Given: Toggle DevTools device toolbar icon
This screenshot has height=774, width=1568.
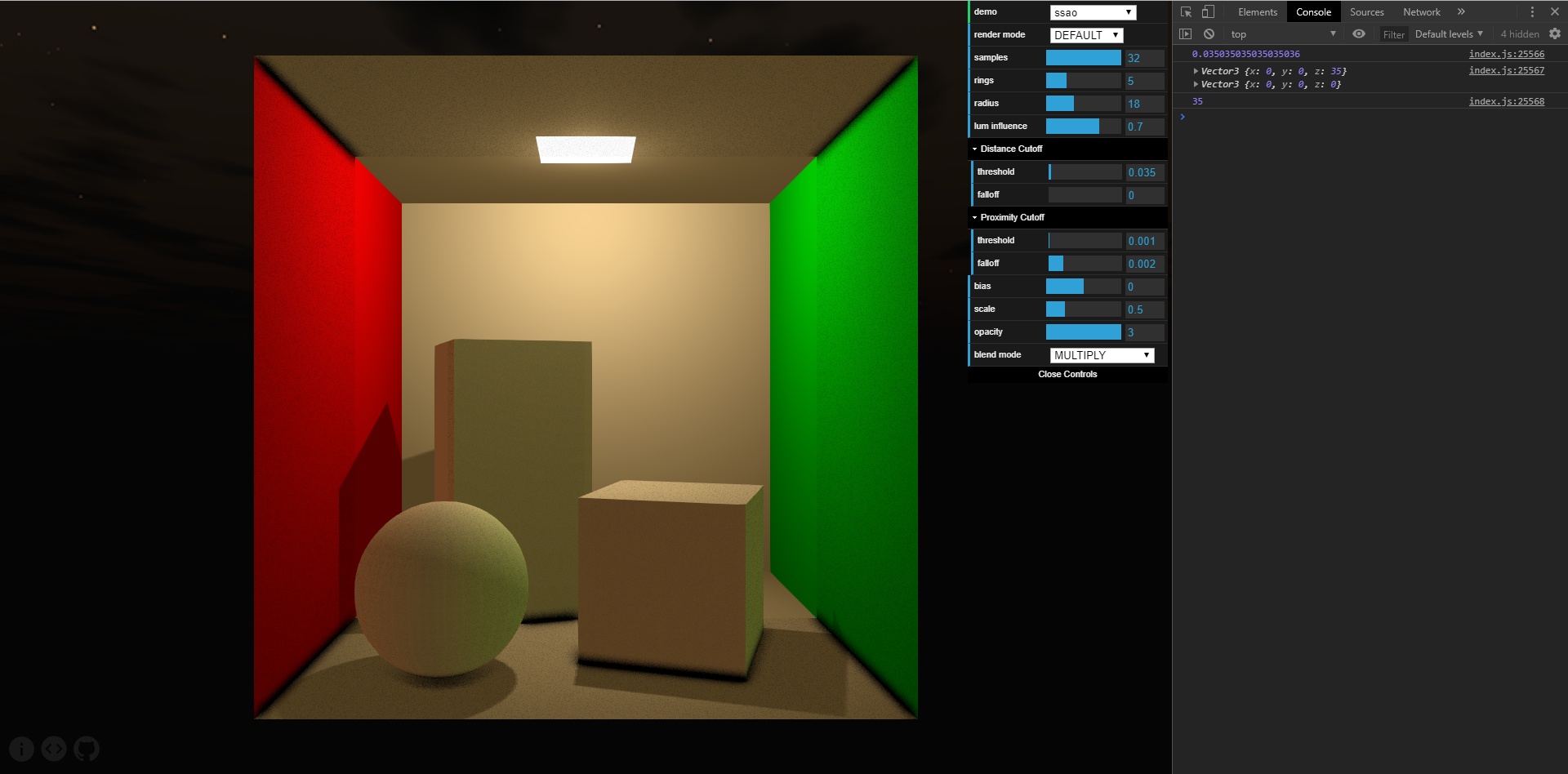Looking at the screenshot, I should 1208,11.
